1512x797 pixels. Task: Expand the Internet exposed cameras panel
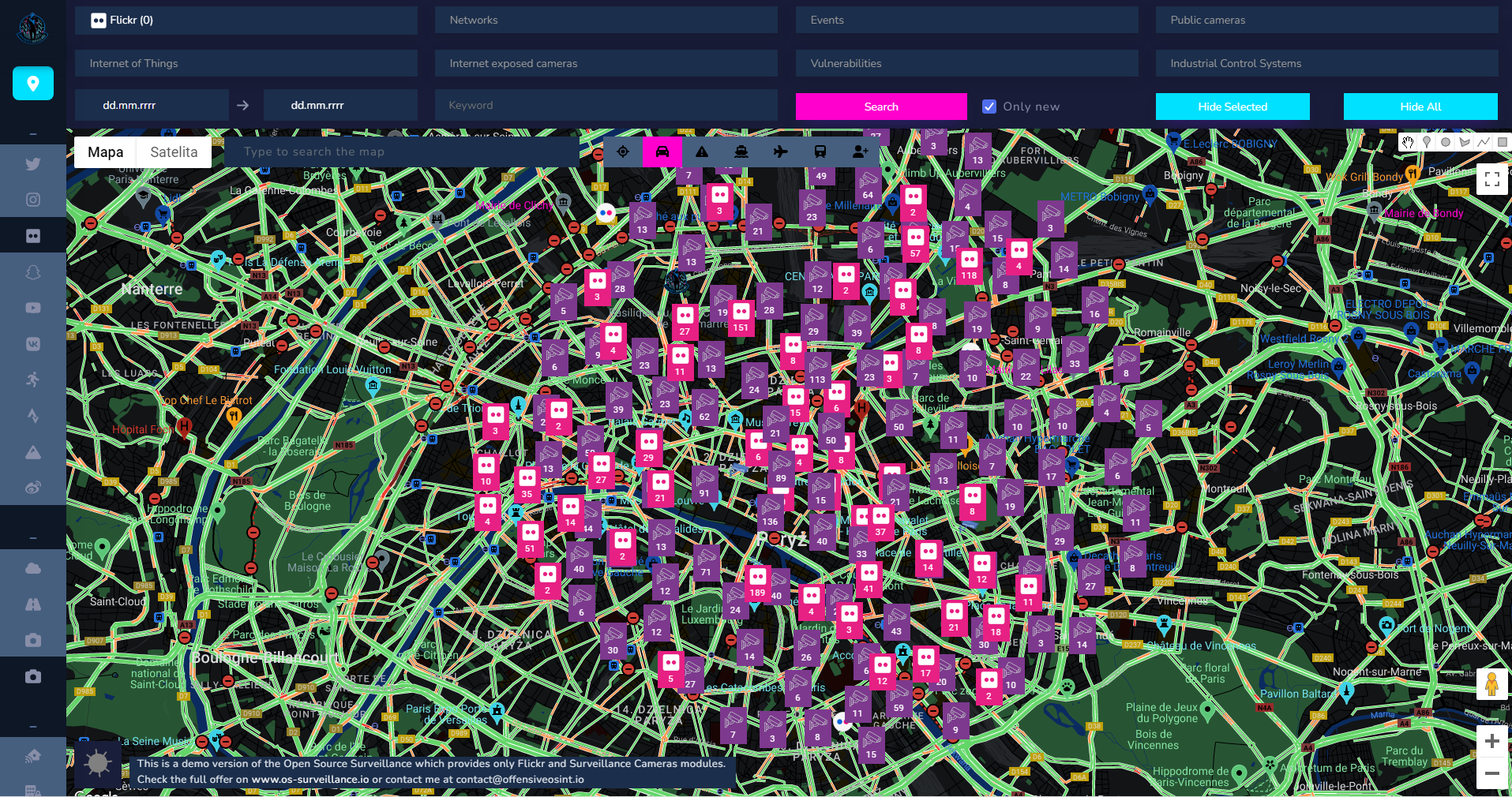pyautogui.click(x=606, y=63)
